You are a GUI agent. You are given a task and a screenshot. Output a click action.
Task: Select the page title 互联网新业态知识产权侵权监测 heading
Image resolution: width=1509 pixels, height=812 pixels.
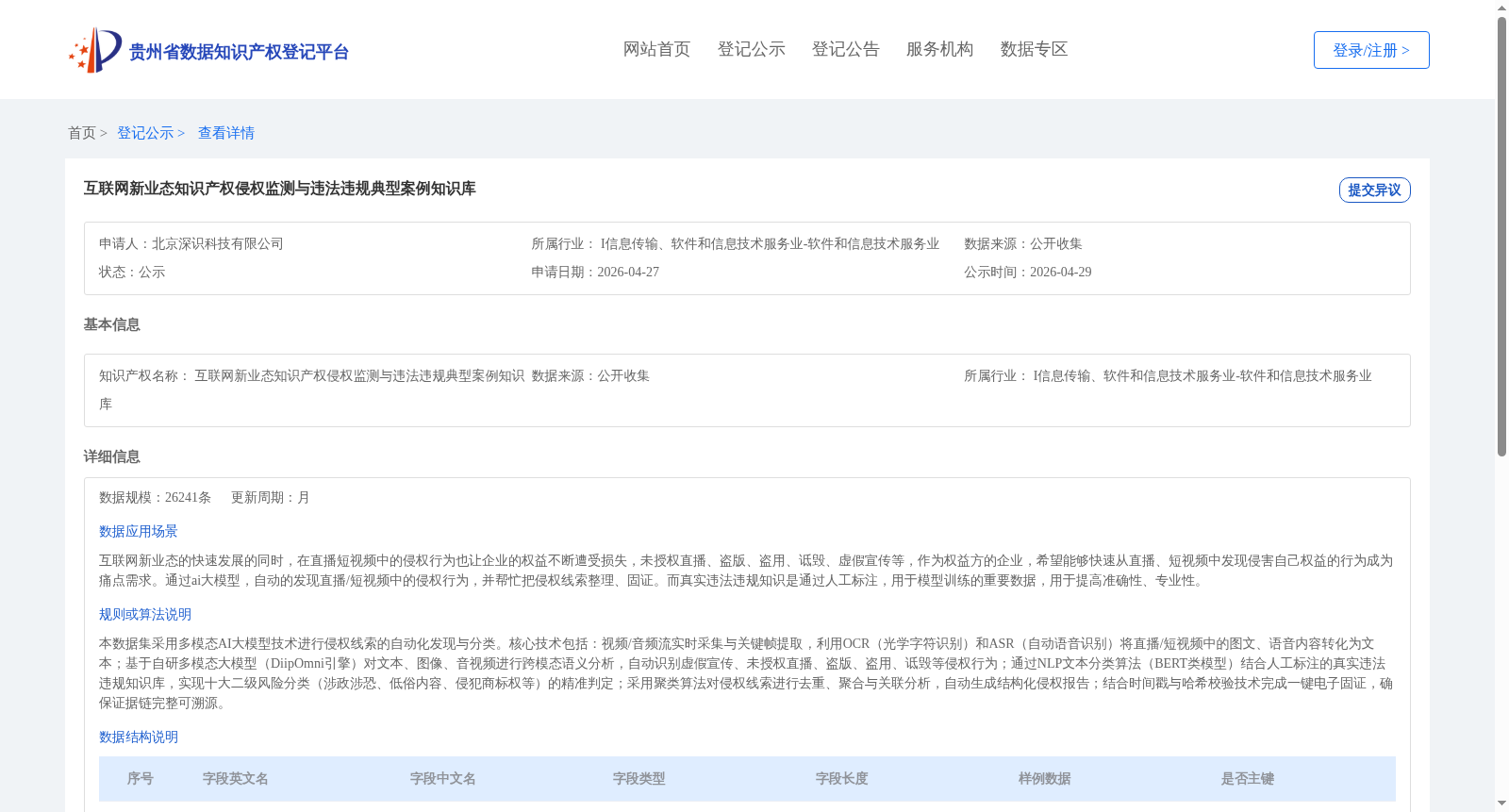point(280,189)
